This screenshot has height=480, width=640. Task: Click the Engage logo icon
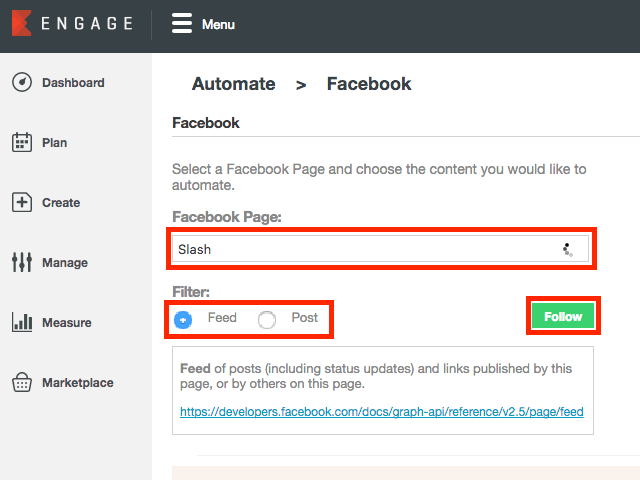22,23
